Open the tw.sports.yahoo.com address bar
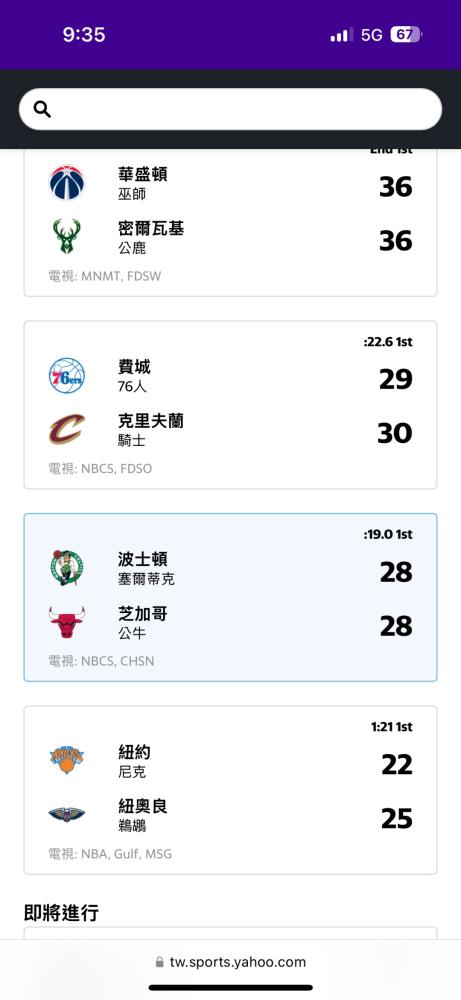The image size is (461, 1000). [x=230, y=962]
